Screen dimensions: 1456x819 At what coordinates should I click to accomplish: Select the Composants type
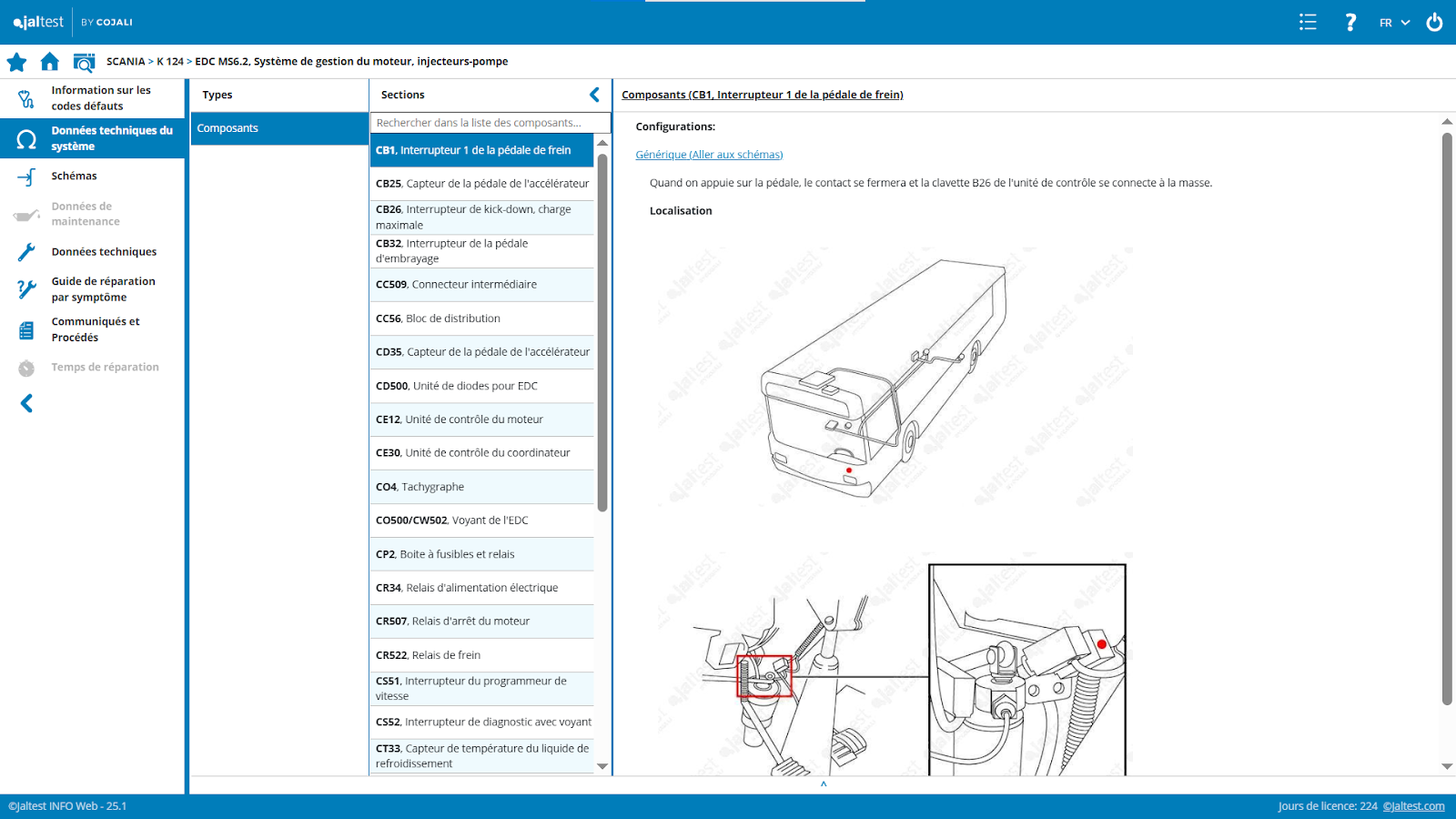pyautogui.click(x=279, y=128)
